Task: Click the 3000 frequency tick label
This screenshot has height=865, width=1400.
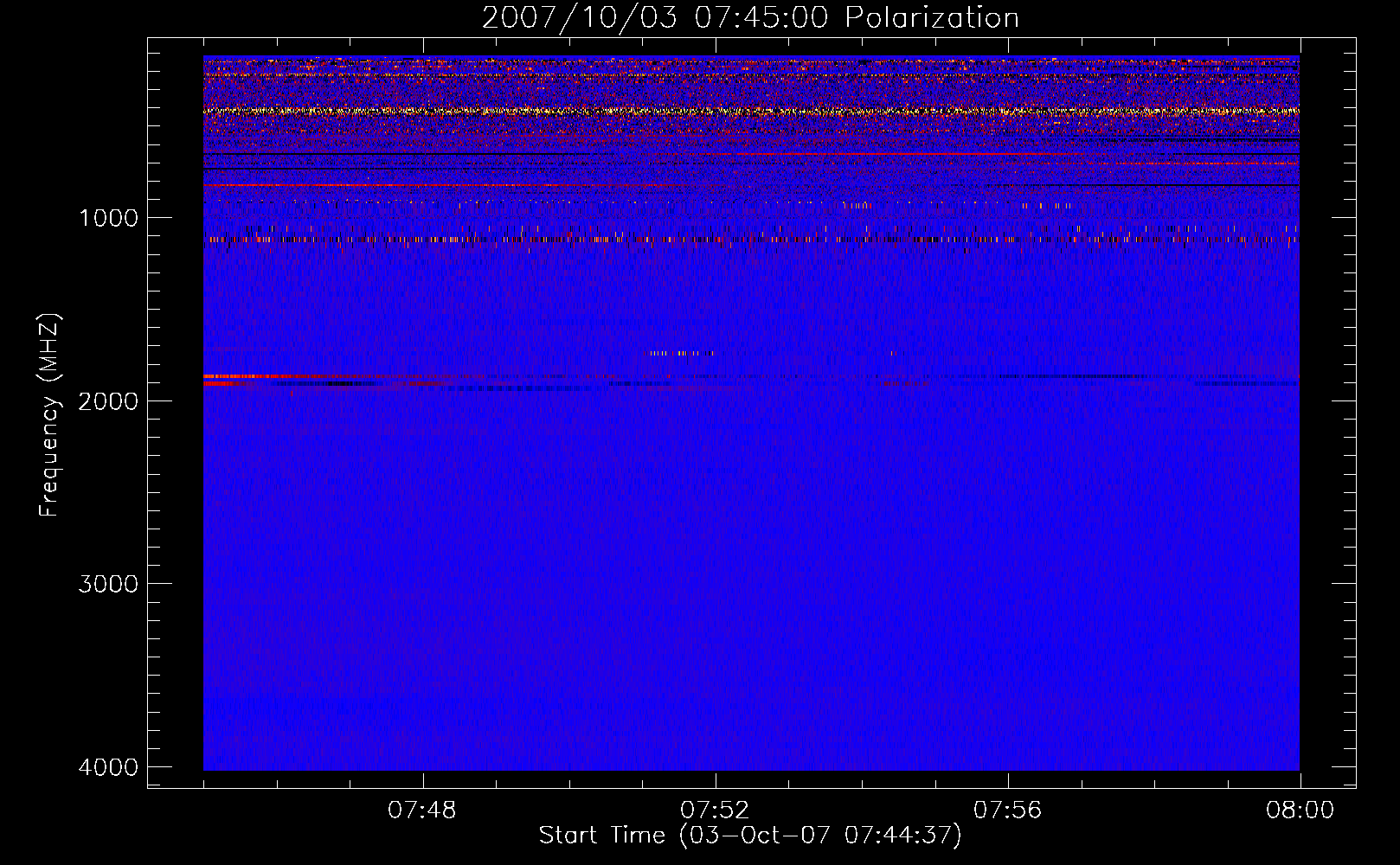Action: point(108,584)
